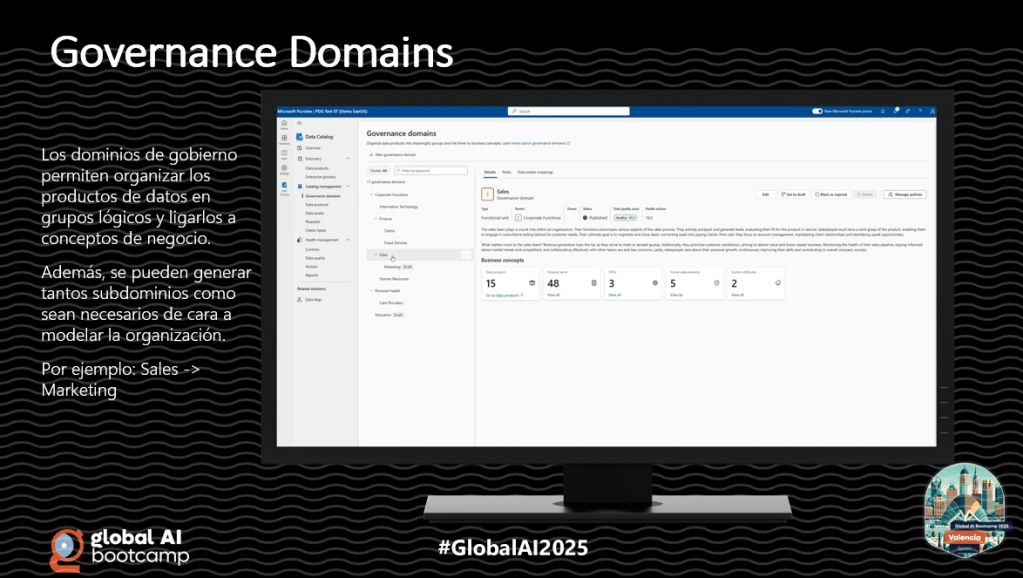
Task: Click the hamburger menu icon
Action: [300, 122]
